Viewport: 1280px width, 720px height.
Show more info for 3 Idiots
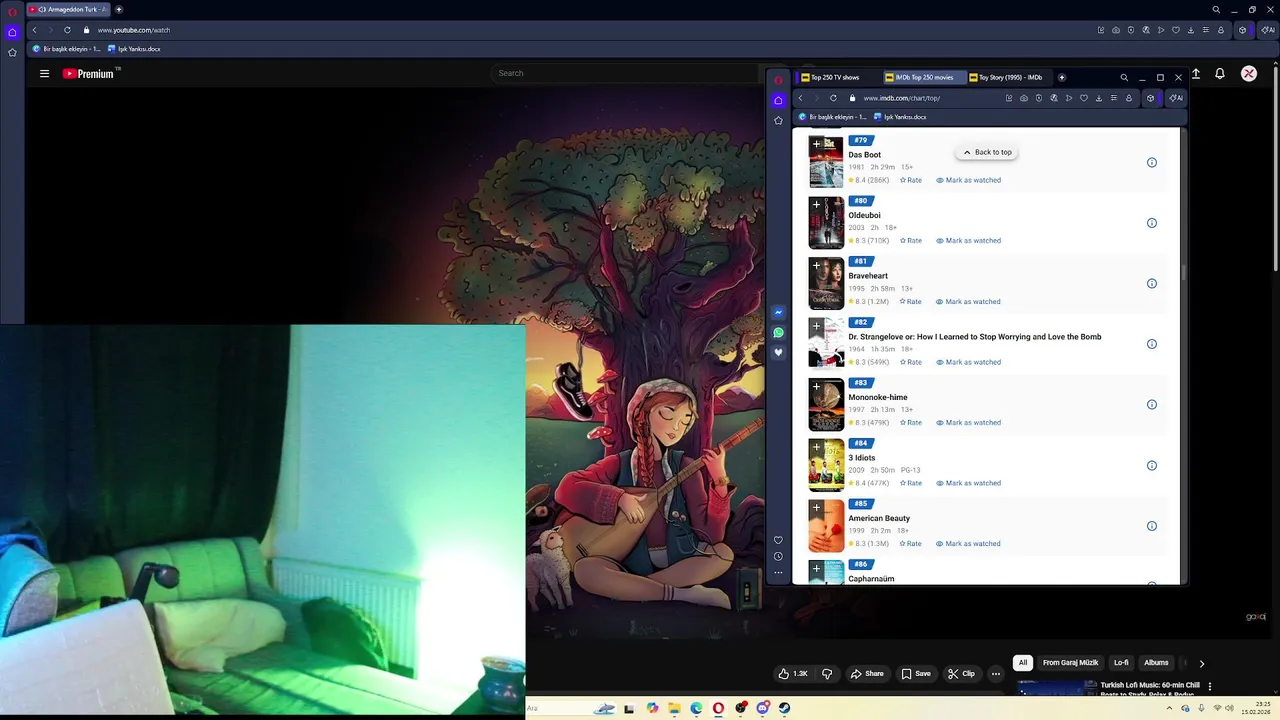(1152, 465)
